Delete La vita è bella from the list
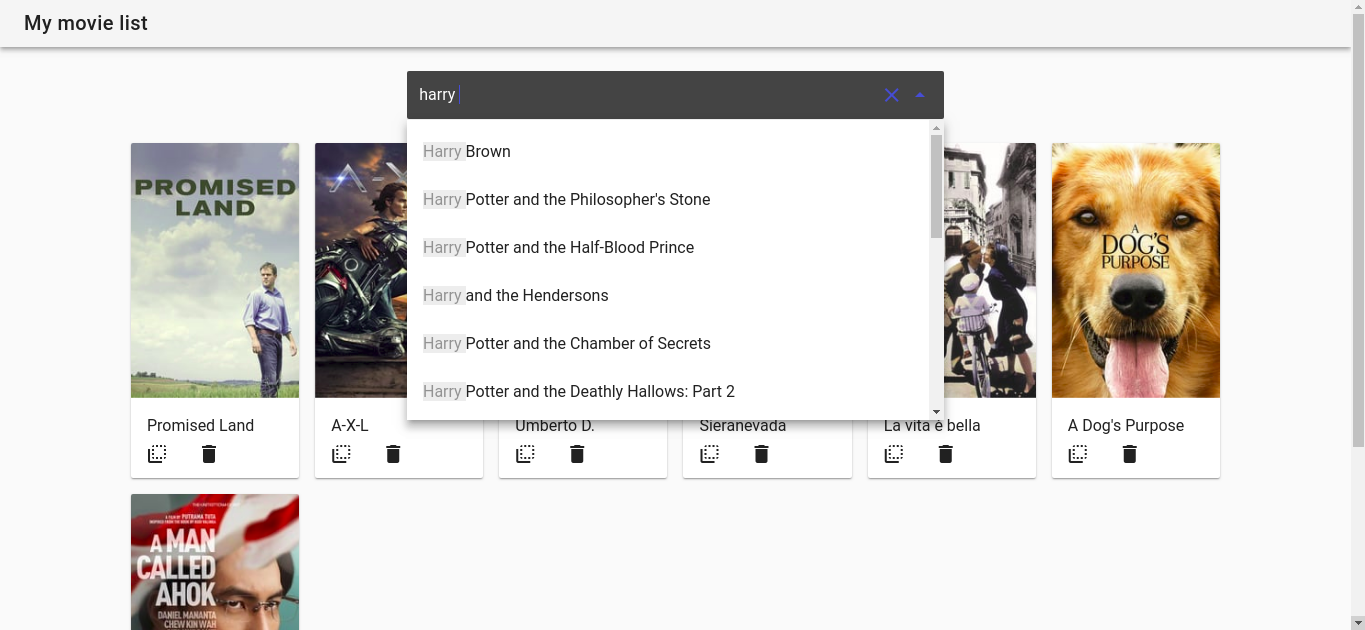 (946, 454)
